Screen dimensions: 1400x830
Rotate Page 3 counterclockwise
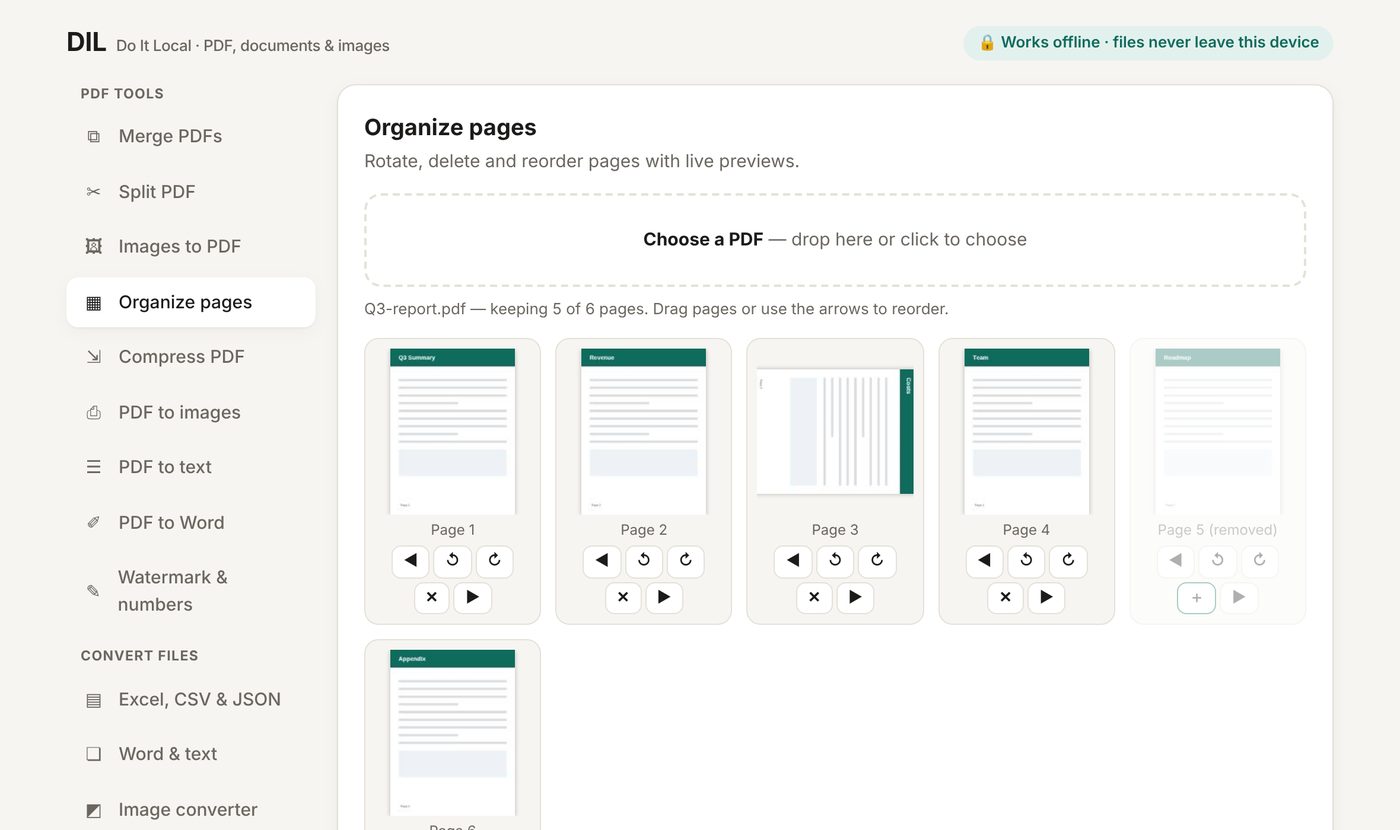pos(835,561)
